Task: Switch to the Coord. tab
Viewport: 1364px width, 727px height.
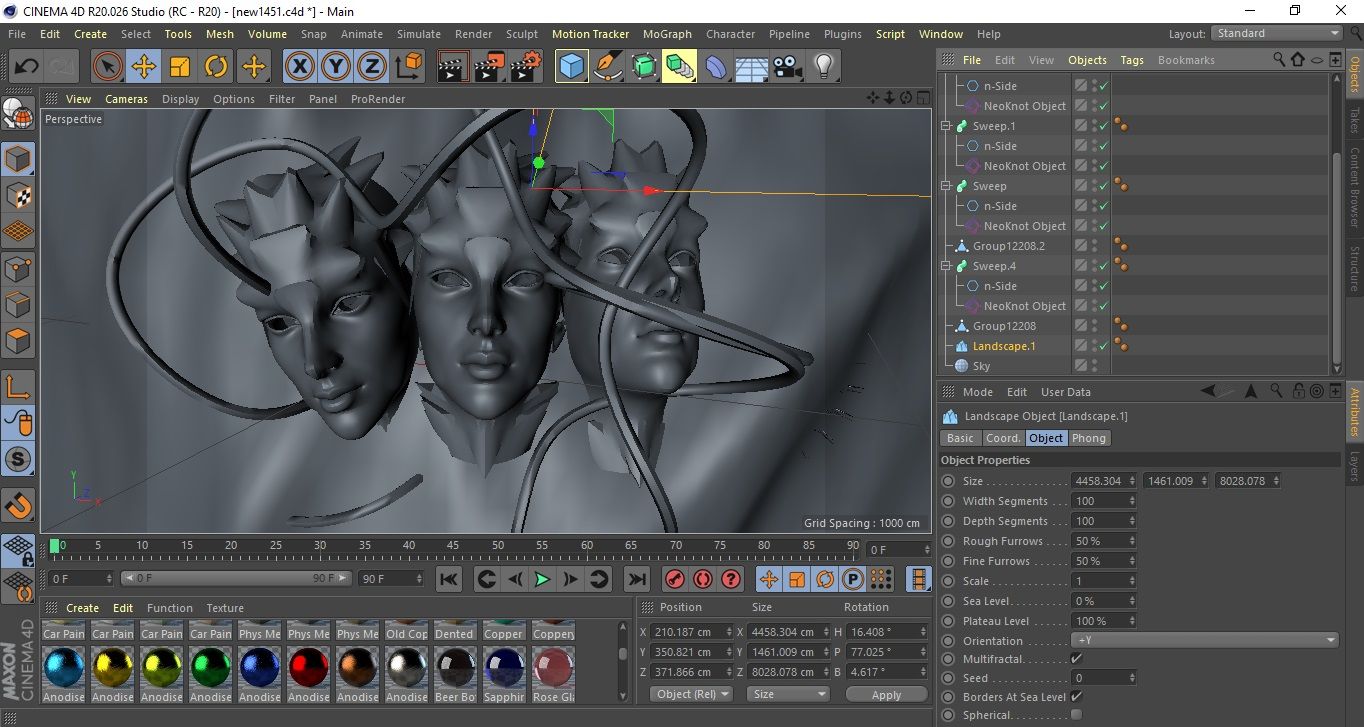Action: 1002,438
